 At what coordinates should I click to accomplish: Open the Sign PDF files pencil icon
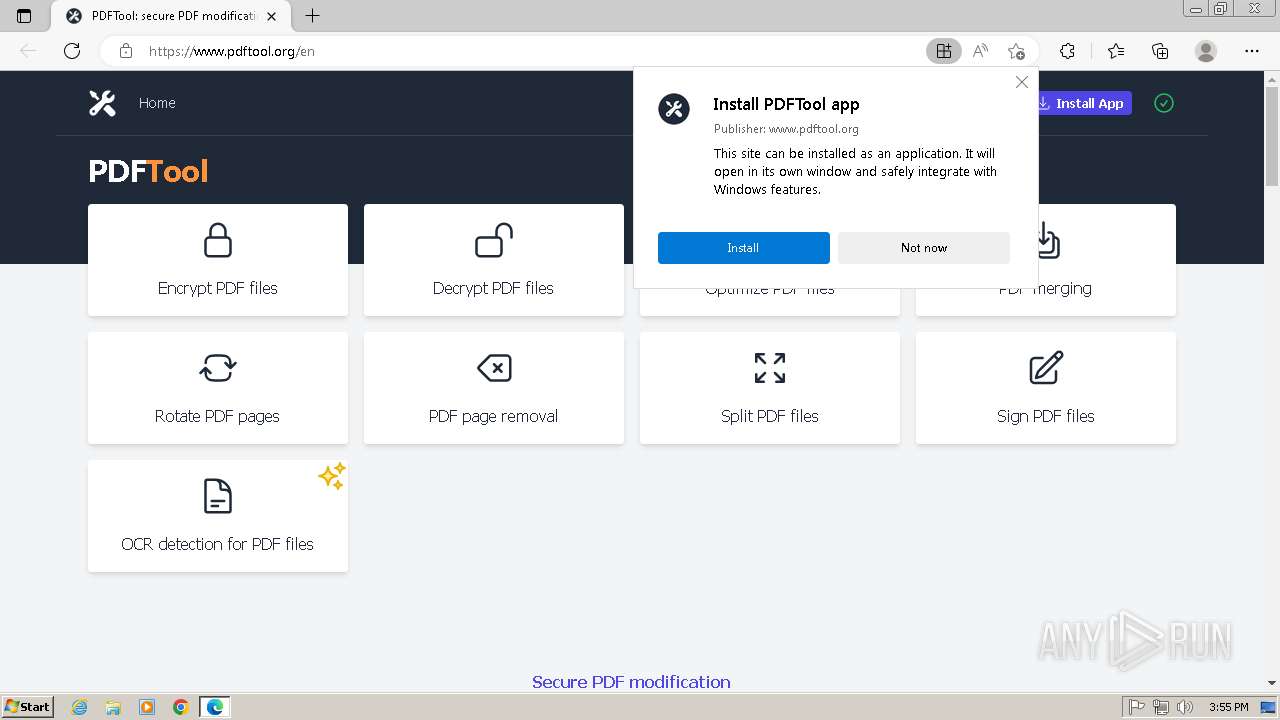coord(1046,368)
